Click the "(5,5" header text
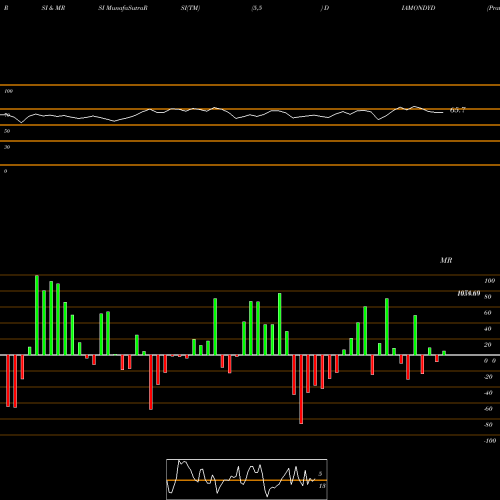Viewport: 500px width, 500px height. click(257, 8)
